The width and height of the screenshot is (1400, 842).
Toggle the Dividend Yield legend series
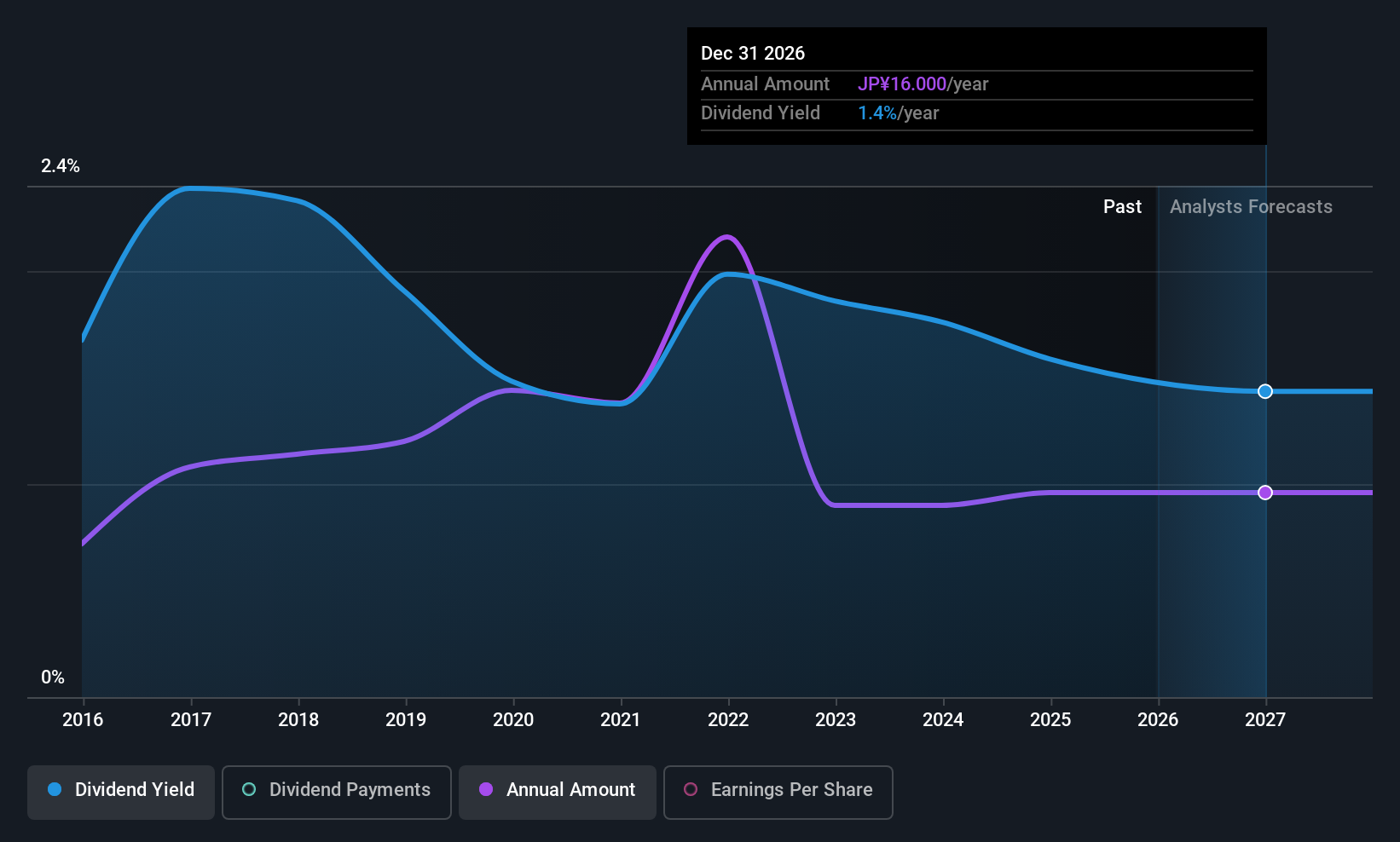coord(121,793)
